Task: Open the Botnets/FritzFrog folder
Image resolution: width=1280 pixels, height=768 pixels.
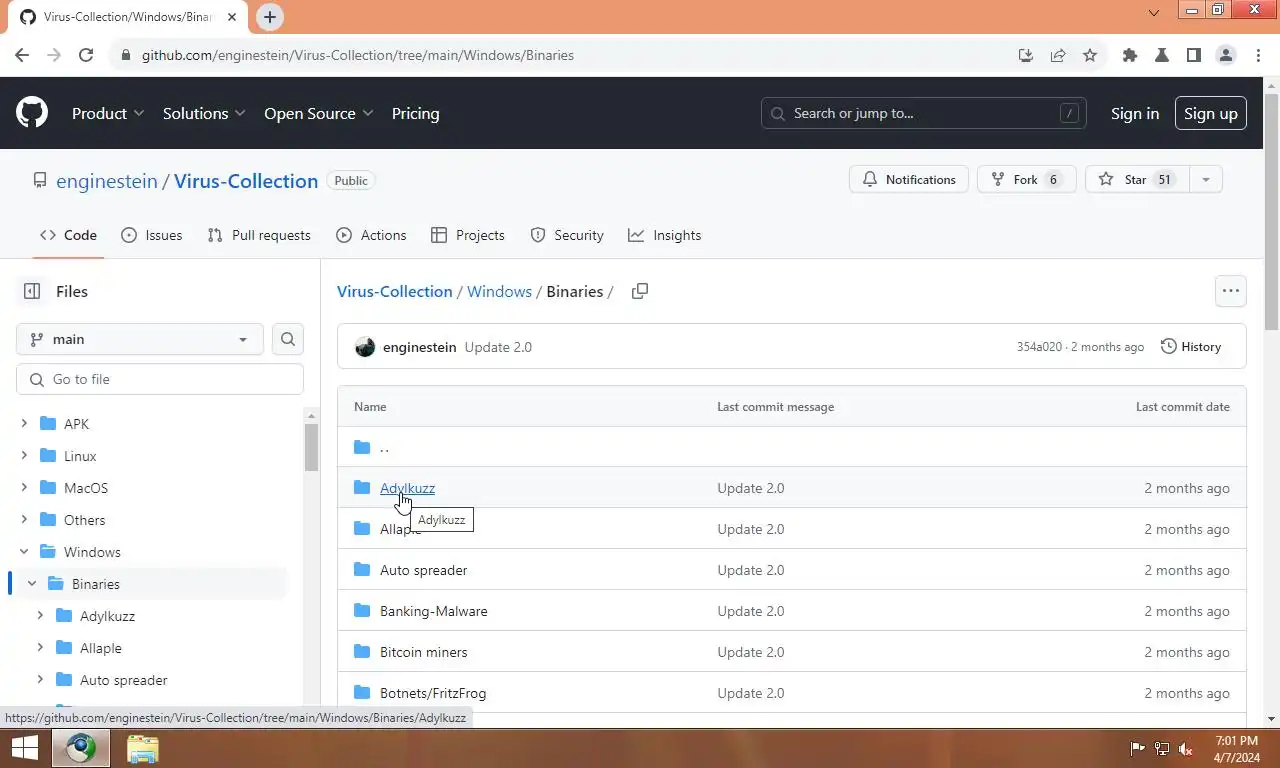Action: tap(433, 693)
